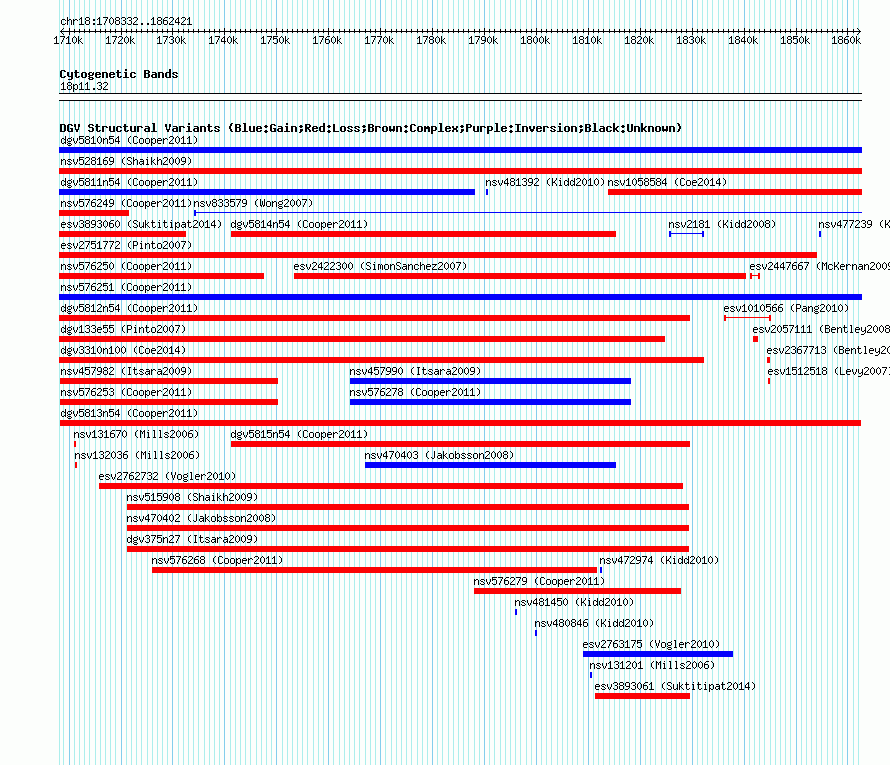The height and width of the screenshot is (765, 890).
Task: Select the blue bar under nsv470403
Action: pyautogui.click(x=490, y=465)
